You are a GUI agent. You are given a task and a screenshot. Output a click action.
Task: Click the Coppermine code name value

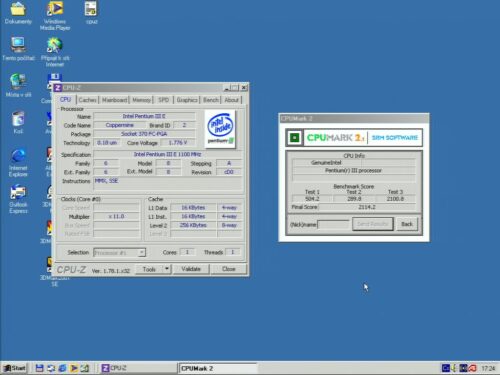pyautogui.click(x=119, y=125)
